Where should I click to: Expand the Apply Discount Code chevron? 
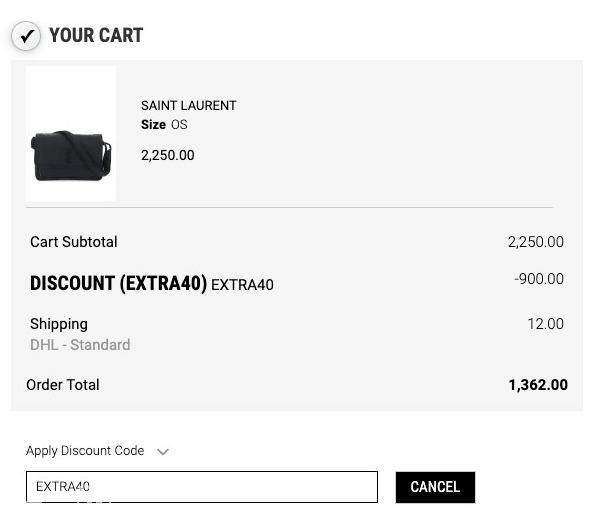(163, 452)
